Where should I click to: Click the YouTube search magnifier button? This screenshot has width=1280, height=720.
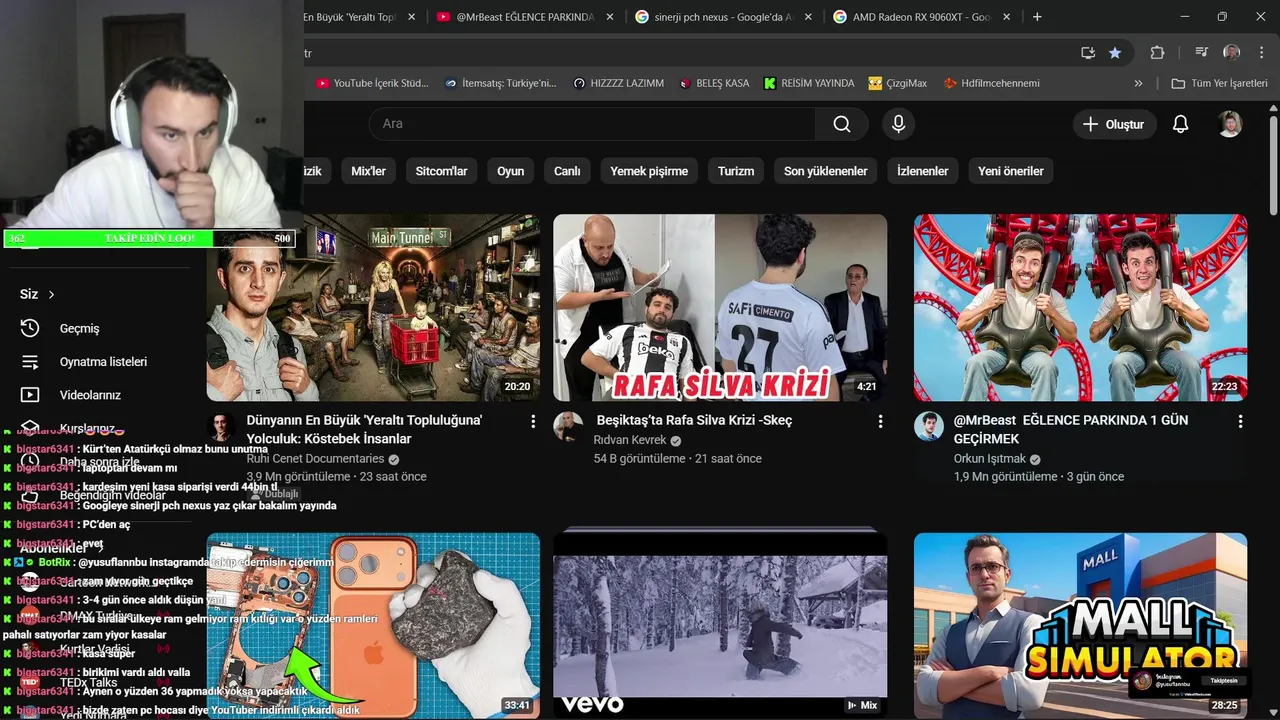tap(842, 124)
